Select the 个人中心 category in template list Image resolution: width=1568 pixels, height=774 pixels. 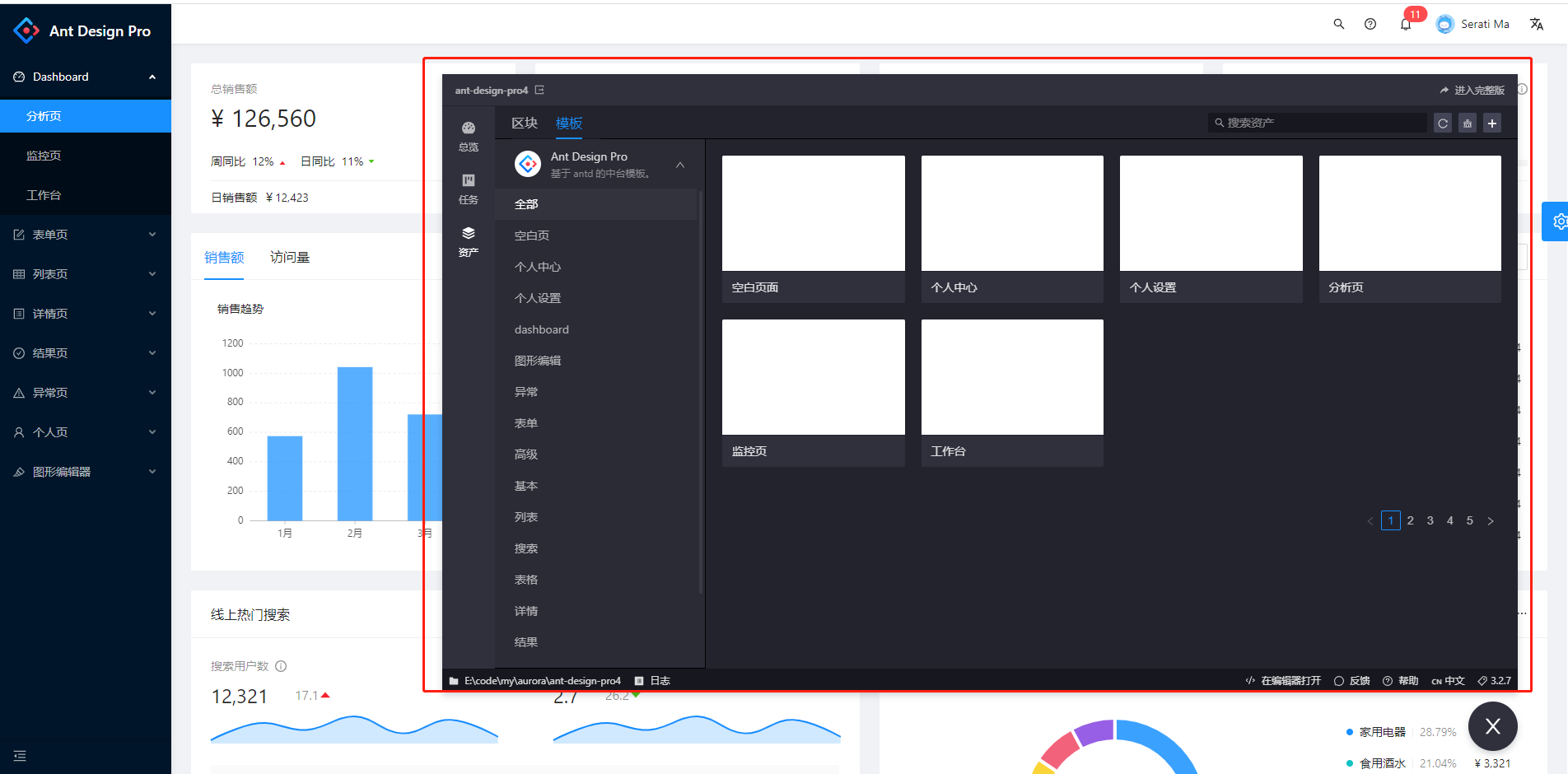coord(538,266)
